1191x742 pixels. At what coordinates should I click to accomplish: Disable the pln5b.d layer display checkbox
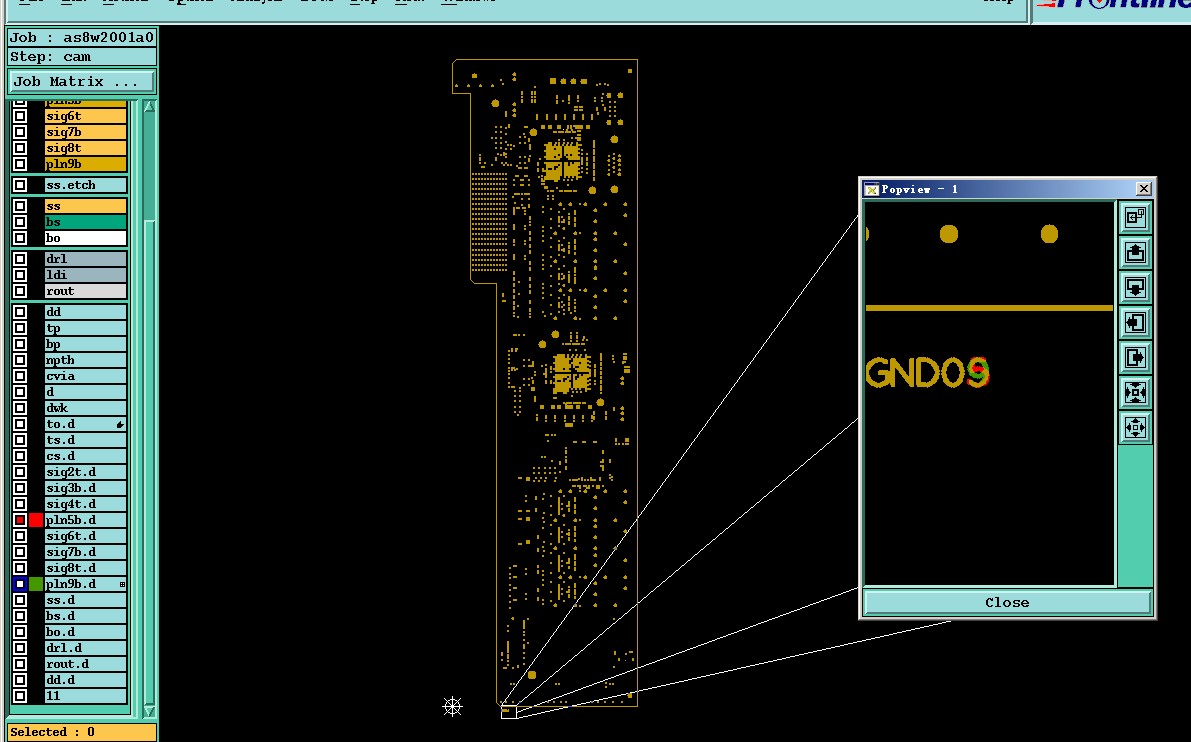(20, 520)
